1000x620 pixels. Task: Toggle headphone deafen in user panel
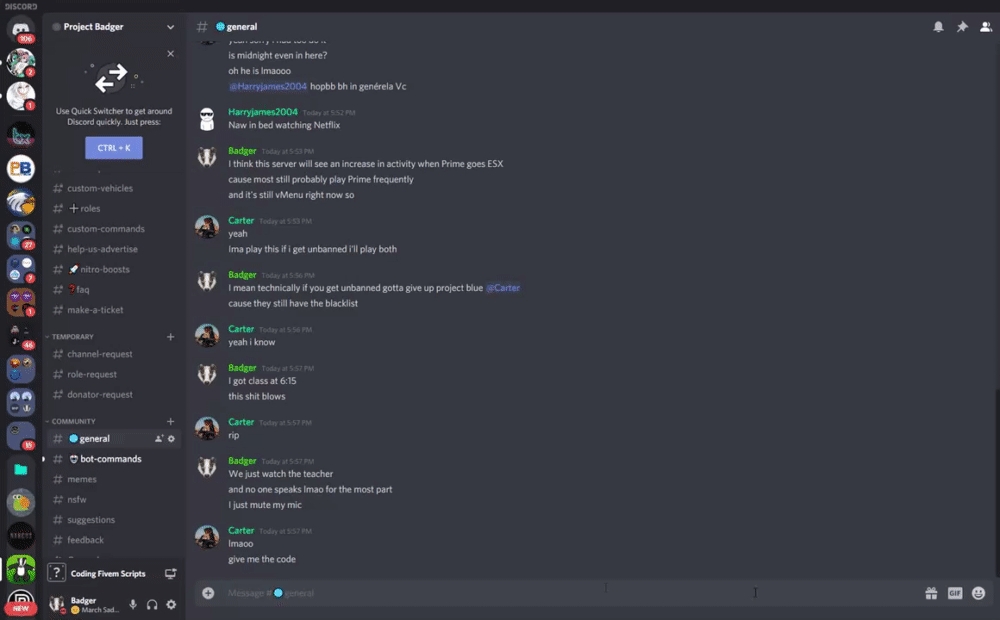click(152, 604)
